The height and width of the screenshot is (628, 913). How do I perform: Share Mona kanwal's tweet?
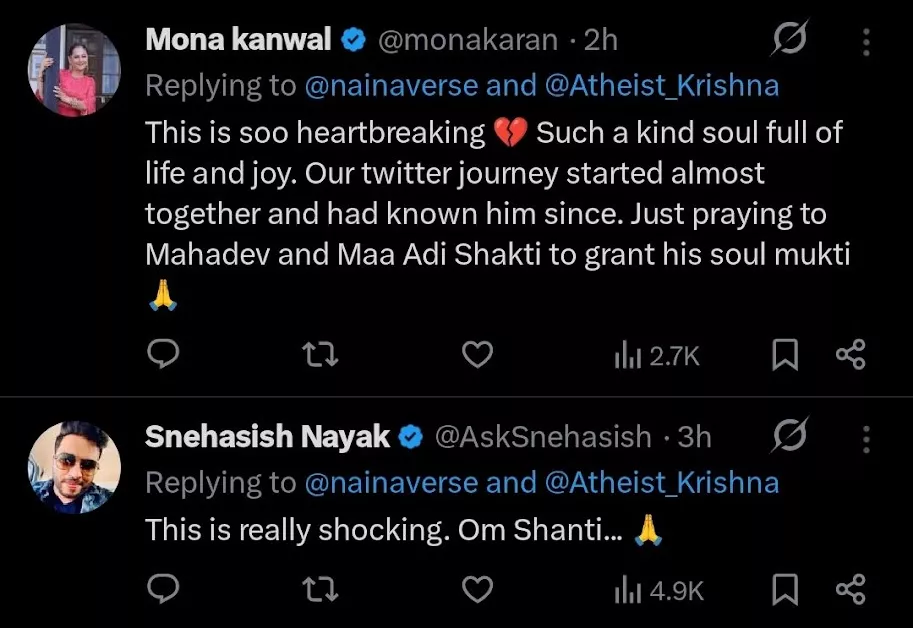[850, 355]
